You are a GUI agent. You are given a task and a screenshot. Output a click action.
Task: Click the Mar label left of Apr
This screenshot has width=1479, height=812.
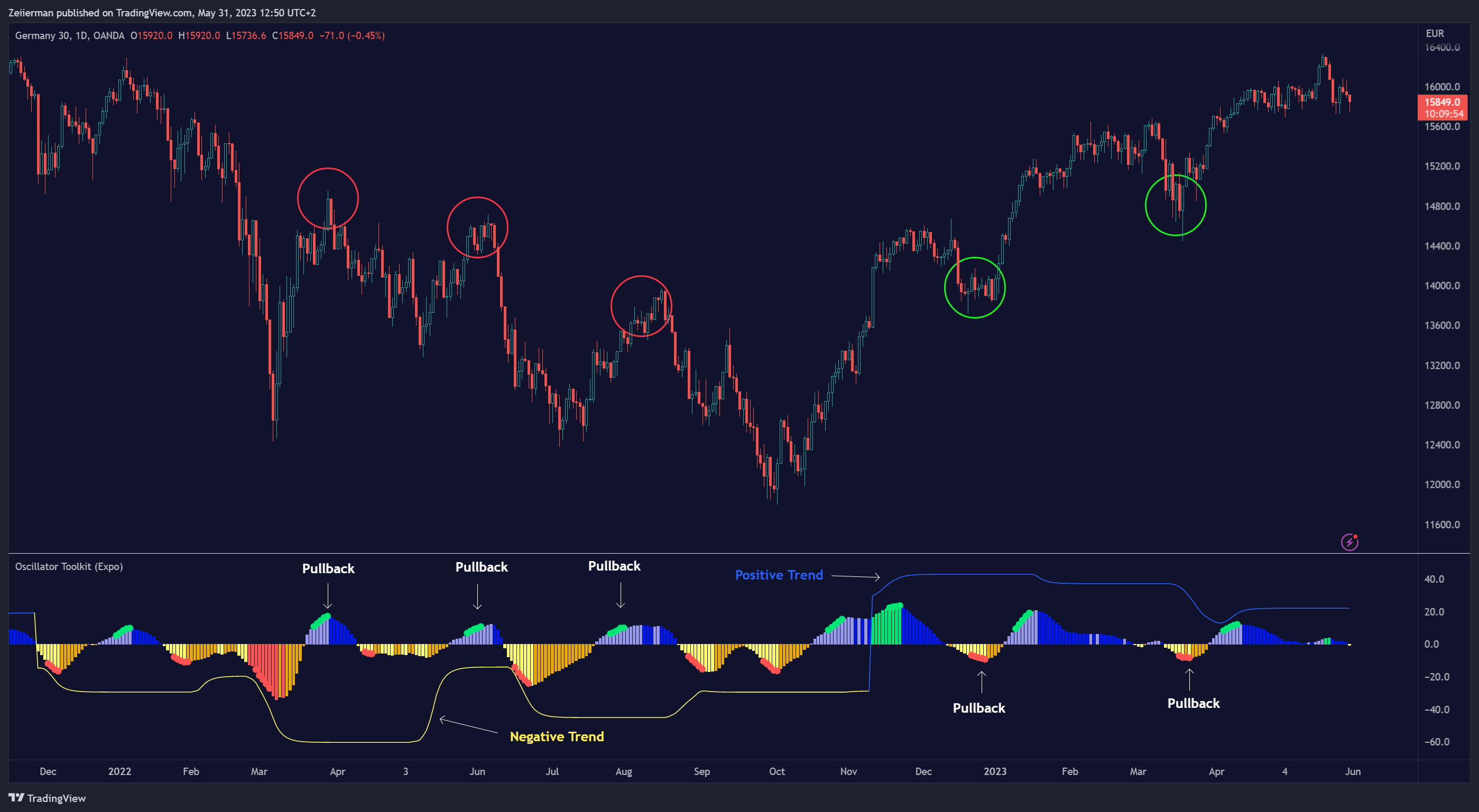(259, 771)
